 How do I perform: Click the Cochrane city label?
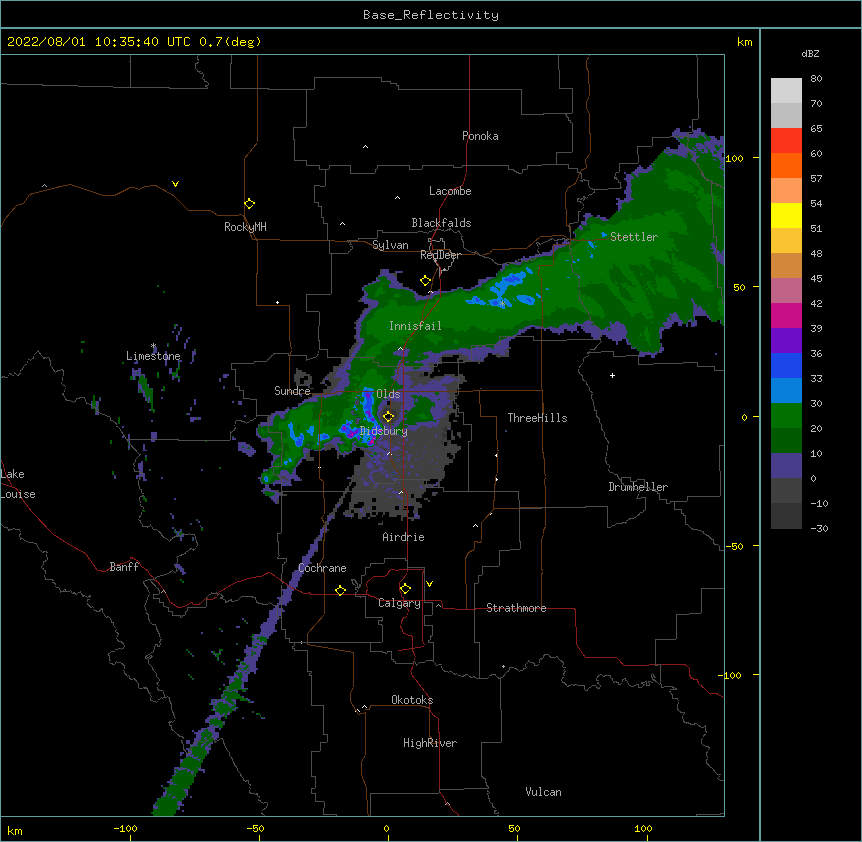tap(322, 568)
